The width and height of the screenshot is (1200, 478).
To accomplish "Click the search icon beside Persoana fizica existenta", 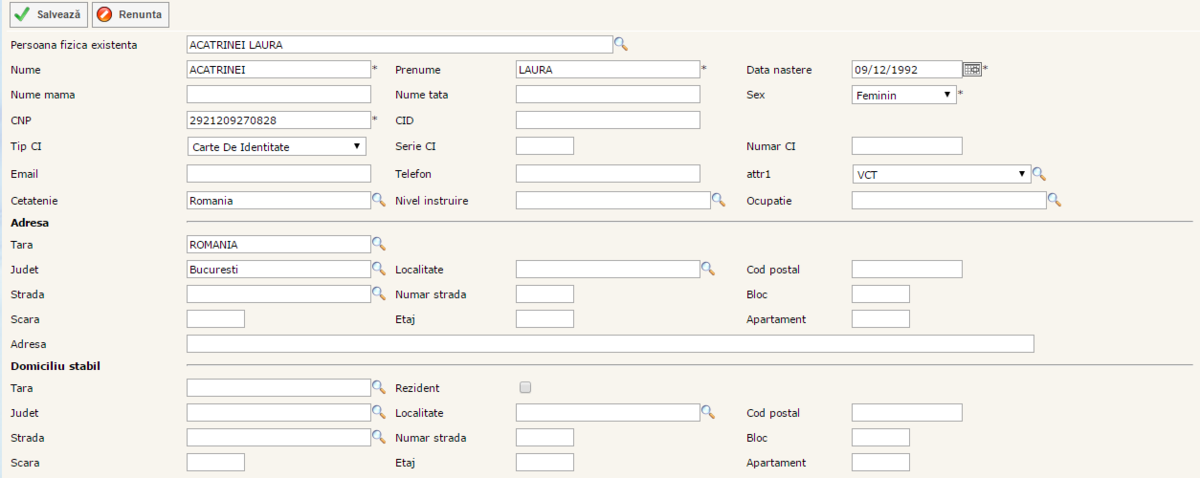I will (x=620, y=44).
